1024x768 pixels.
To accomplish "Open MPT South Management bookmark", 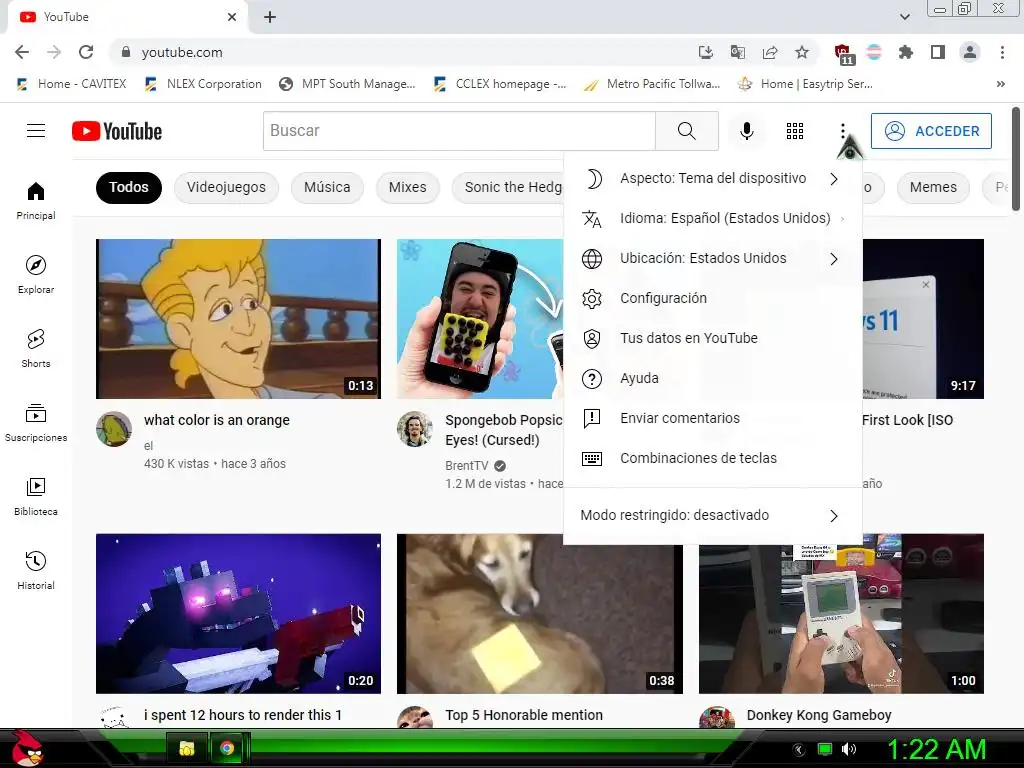I will tap(347, 84).
